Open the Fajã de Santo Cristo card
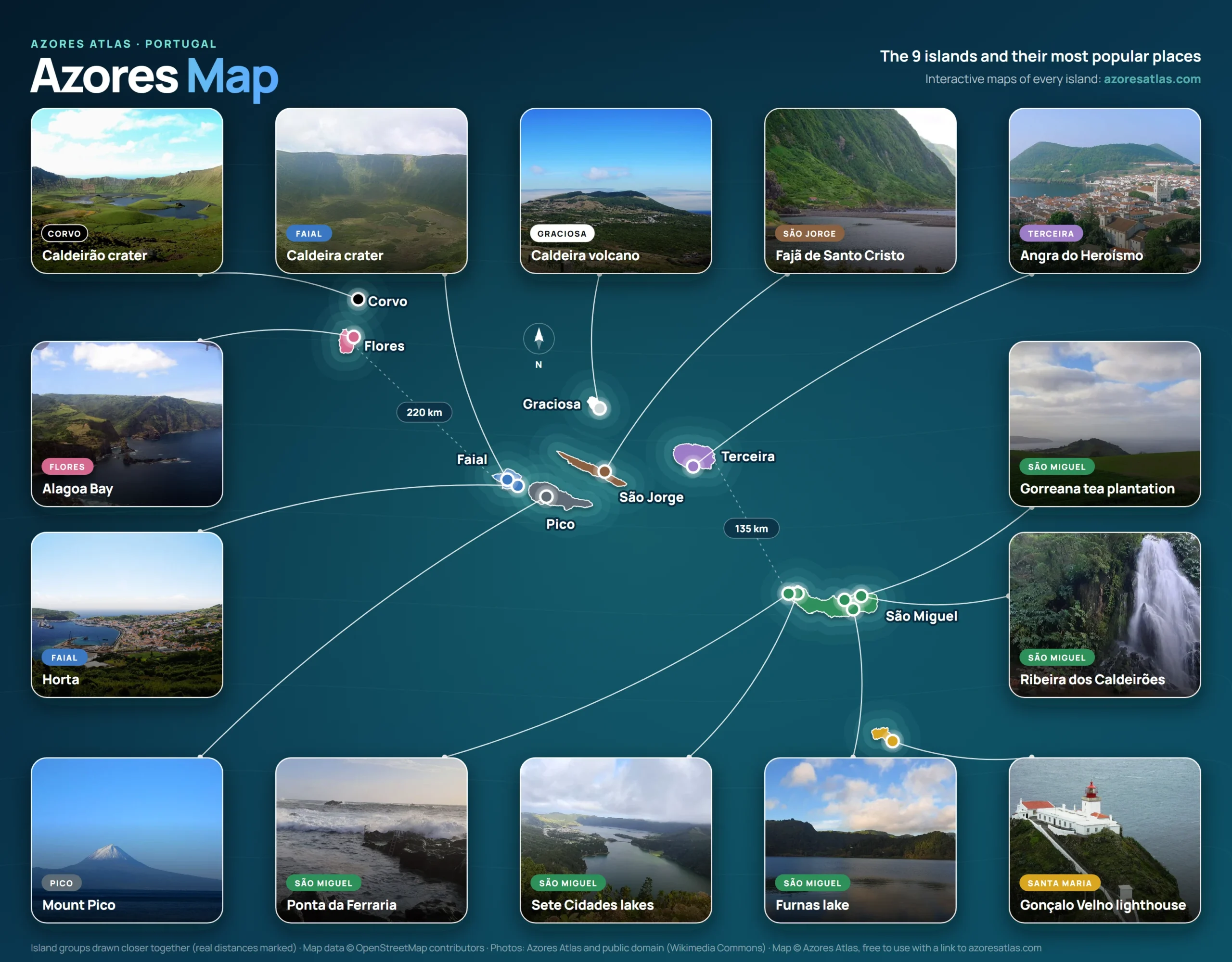This screenshot has width=1232, height=962. click(860, 190)
